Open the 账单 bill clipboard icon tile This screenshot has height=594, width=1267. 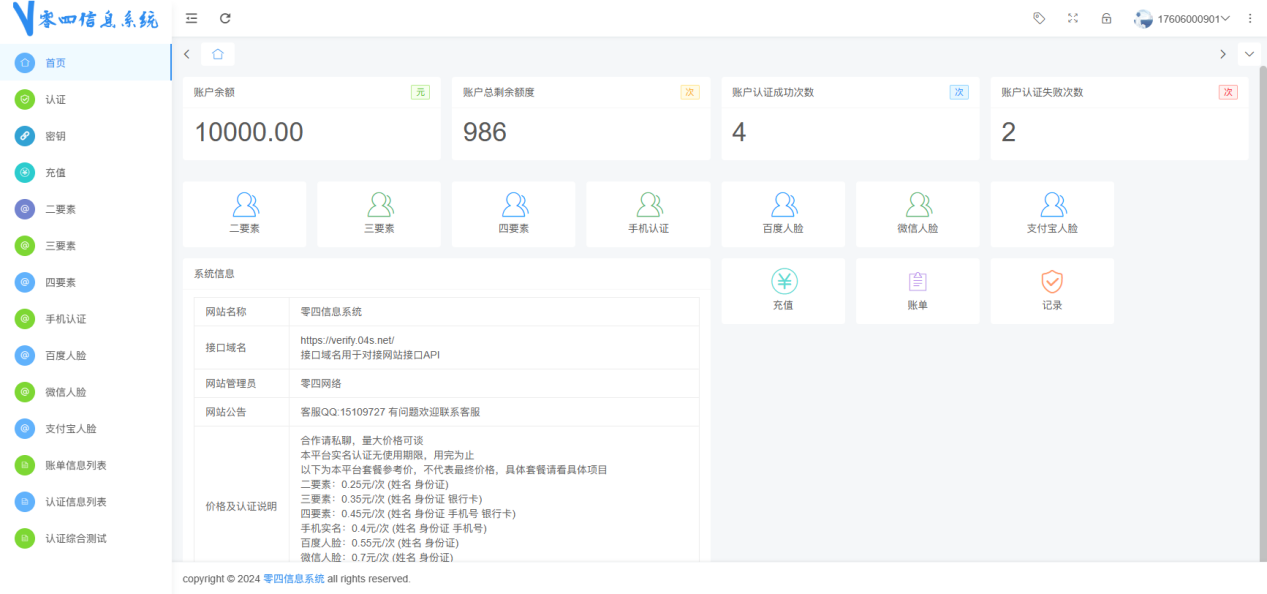[x=917, y=290]
